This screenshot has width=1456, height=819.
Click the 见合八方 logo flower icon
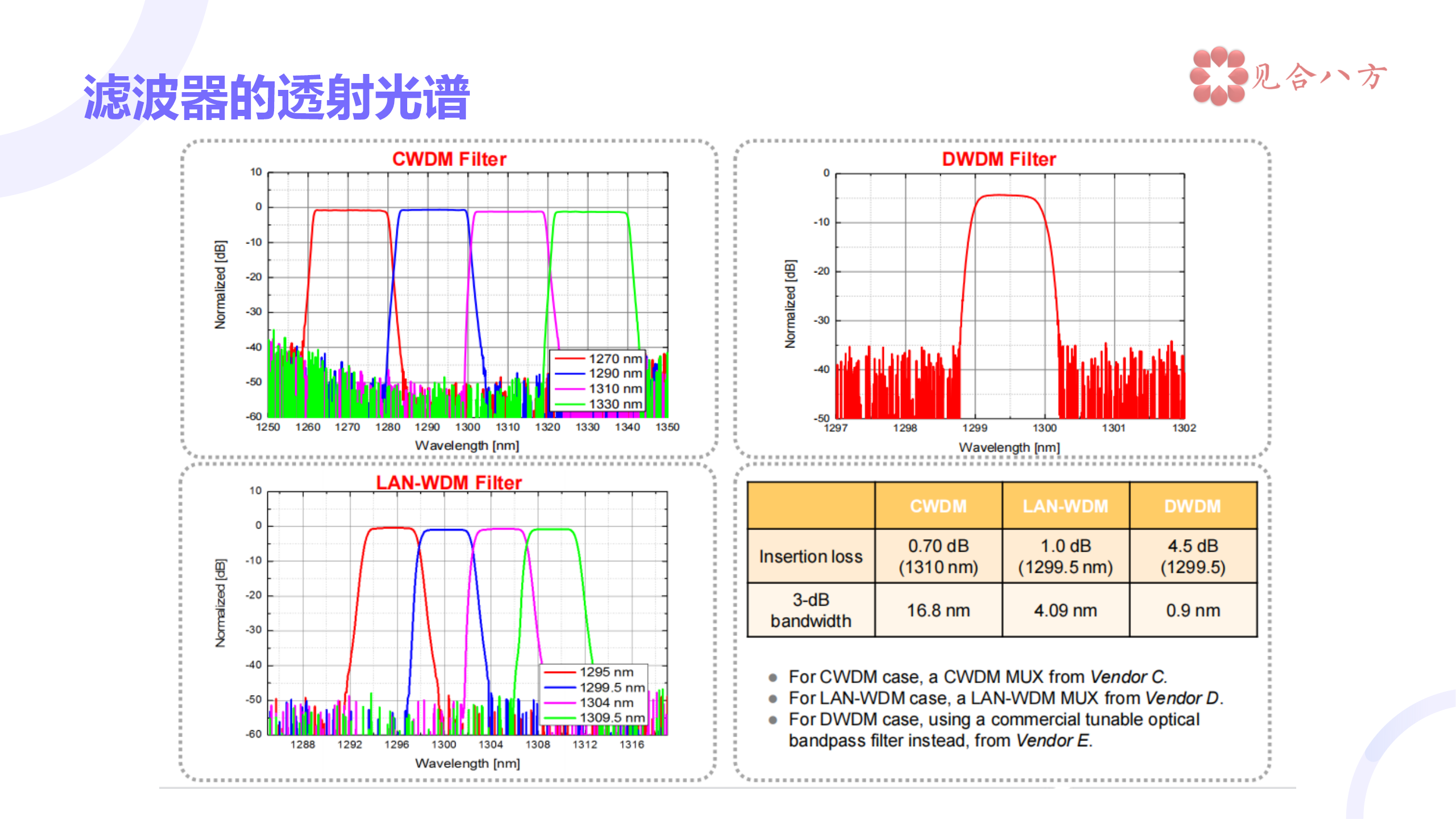point(1219,76)
